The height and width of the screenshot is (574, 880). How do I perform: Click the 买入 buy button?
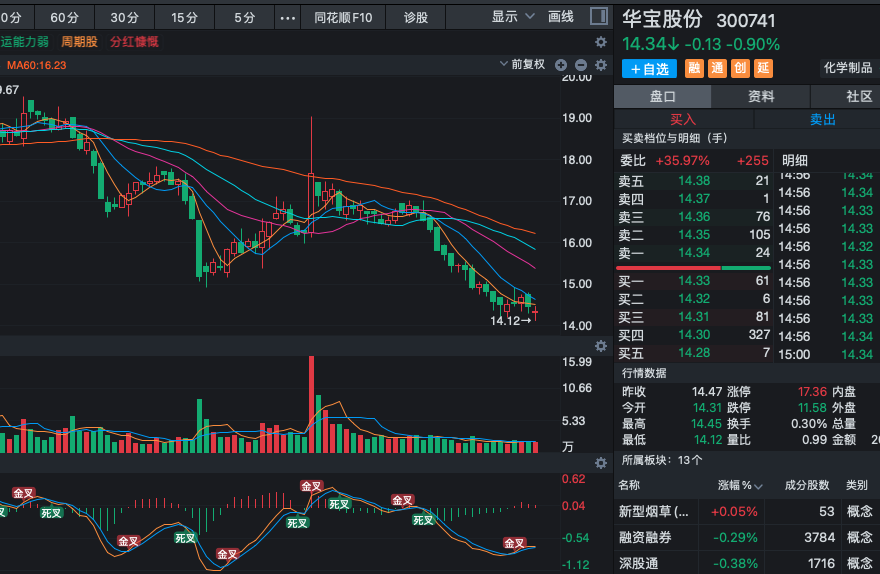click(x=684, y=119)
